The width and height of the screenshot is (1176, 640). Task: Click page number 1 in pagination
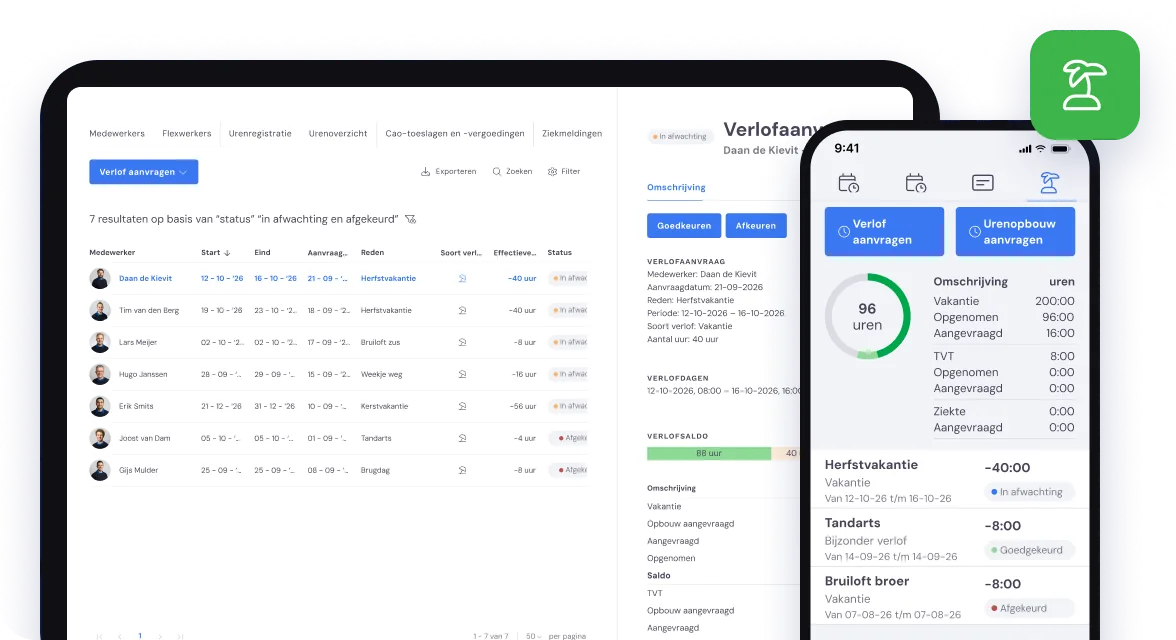point(140,636)
